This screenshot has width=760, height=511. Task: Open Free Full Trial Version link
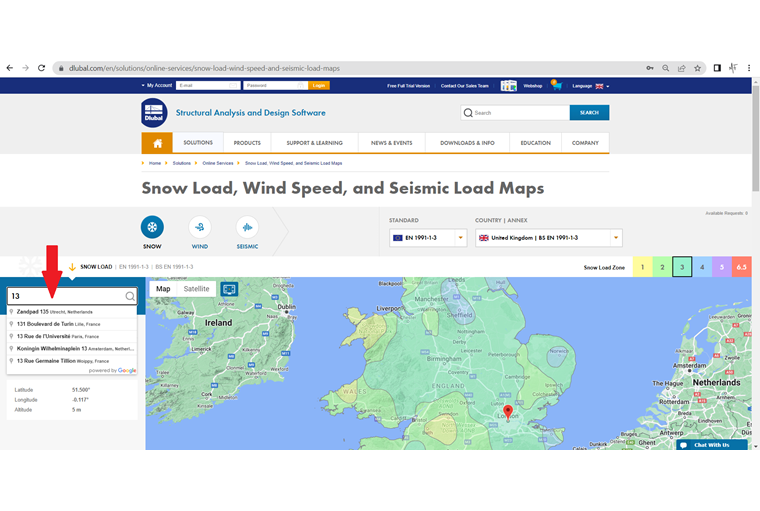click(409, 86)
